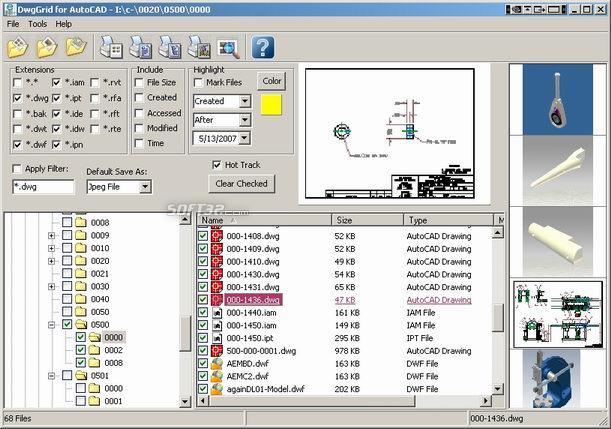Image resolution: width=611 pixels, height=429 pixels.
Task: Click the printer icon with photo image page
Action: [x=199, y=47]
